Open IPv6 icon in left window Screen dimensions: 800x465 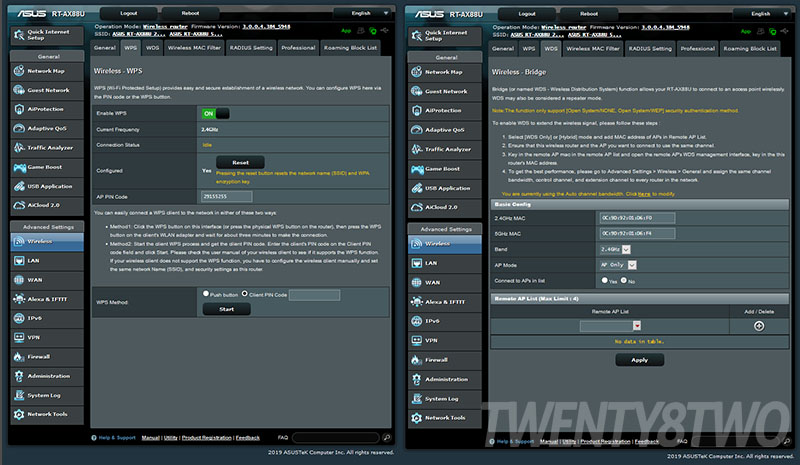pos(19,318)
